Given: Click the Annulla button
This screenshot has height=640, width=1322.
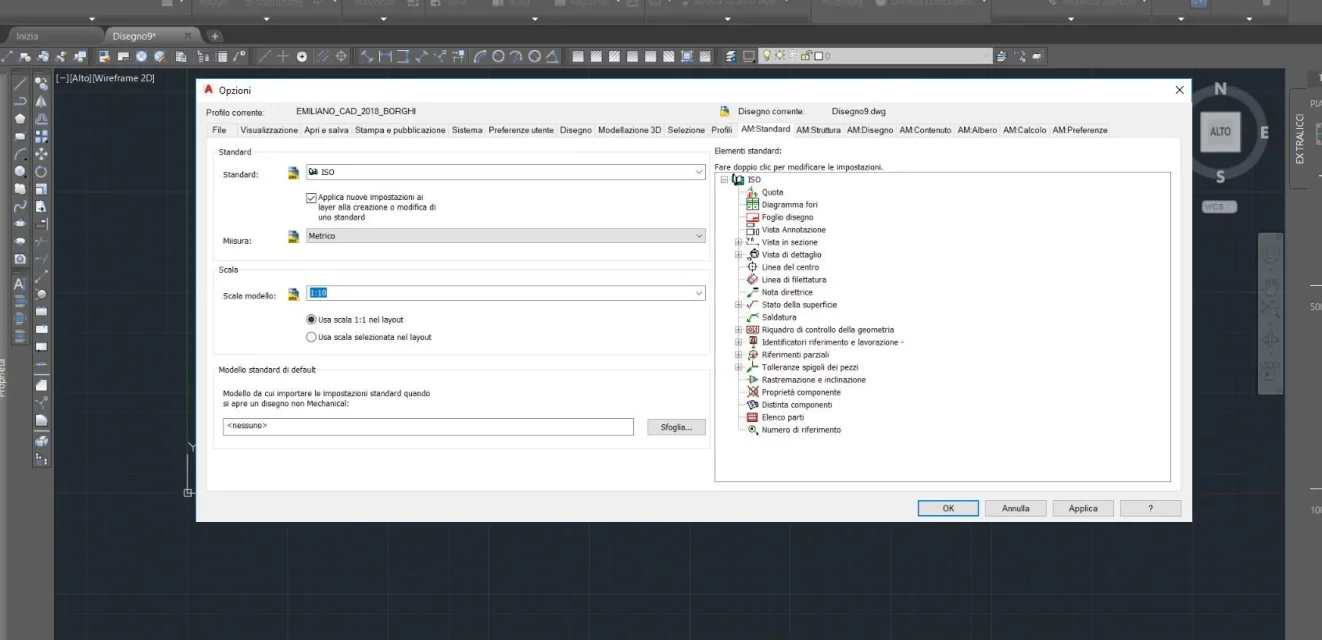Looking at the screenshot, I should (1016, 508).
